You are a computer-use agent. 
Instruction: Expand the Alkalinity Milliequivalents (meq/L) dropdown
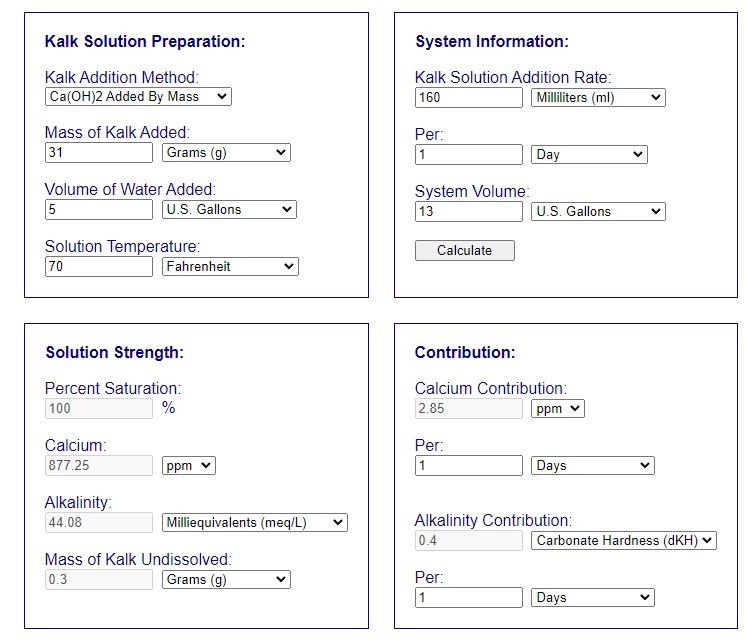254,523
